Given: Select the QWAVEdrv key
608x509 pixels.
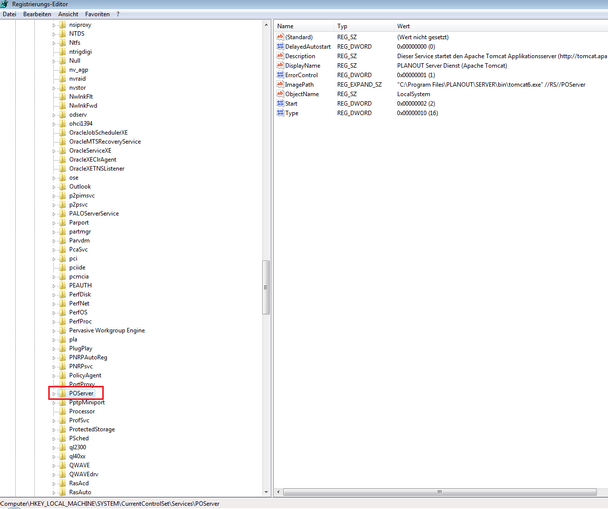Looking at the screenshot, I should 83,474.
